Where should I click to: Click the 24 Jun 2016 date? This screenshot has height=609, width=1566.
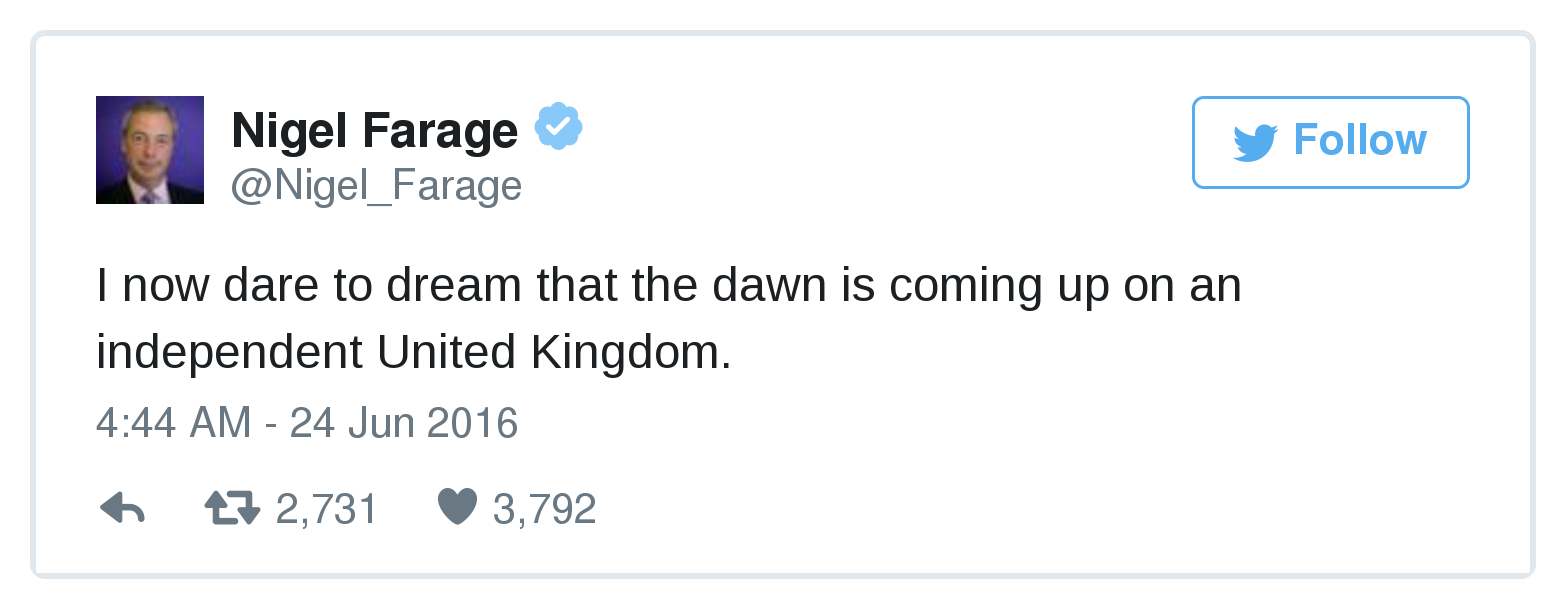tap(404, 423)
